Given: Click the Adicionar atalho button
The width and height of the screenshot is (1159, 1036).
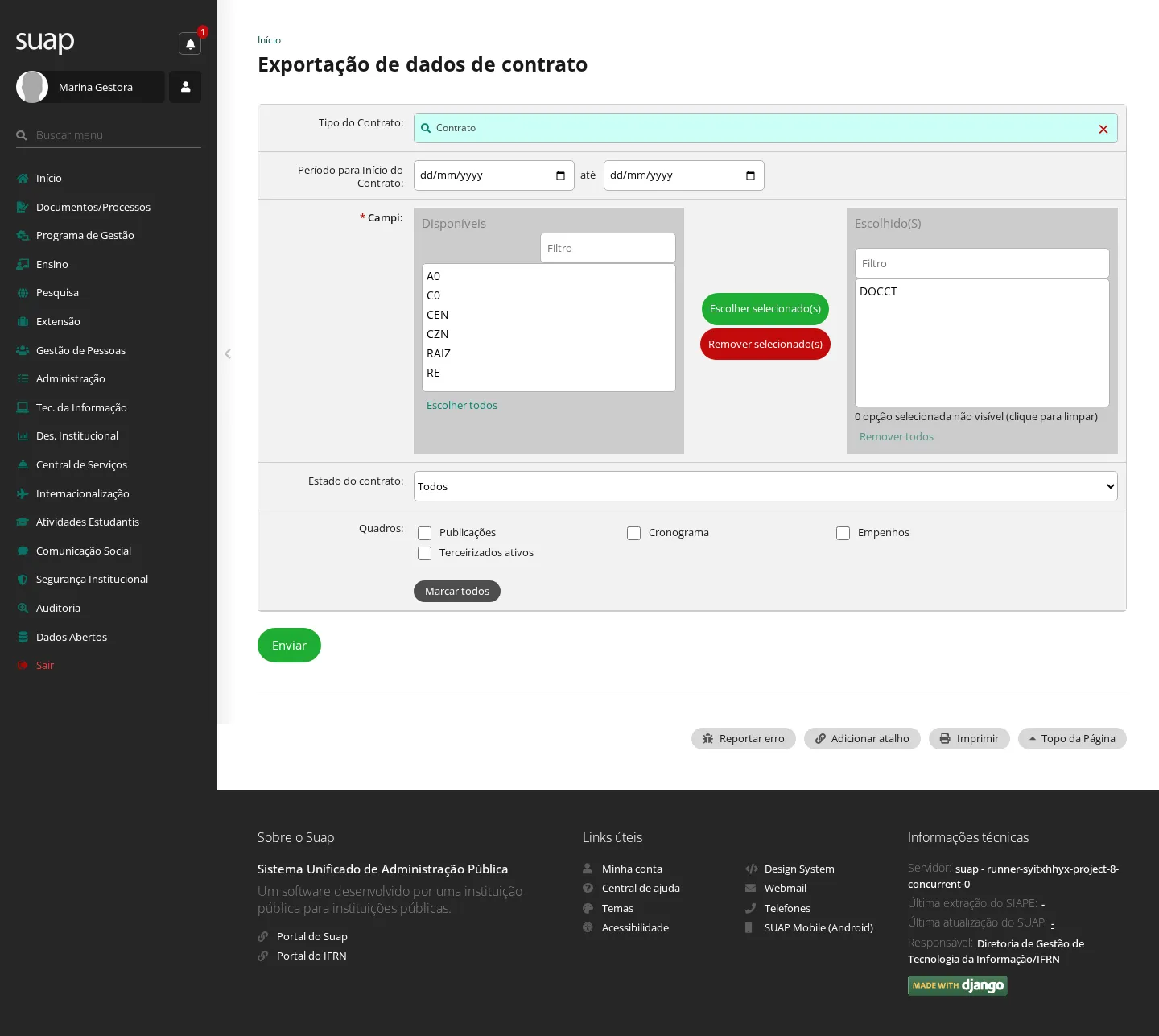Looking at the screenshot, I should [862, 738].
